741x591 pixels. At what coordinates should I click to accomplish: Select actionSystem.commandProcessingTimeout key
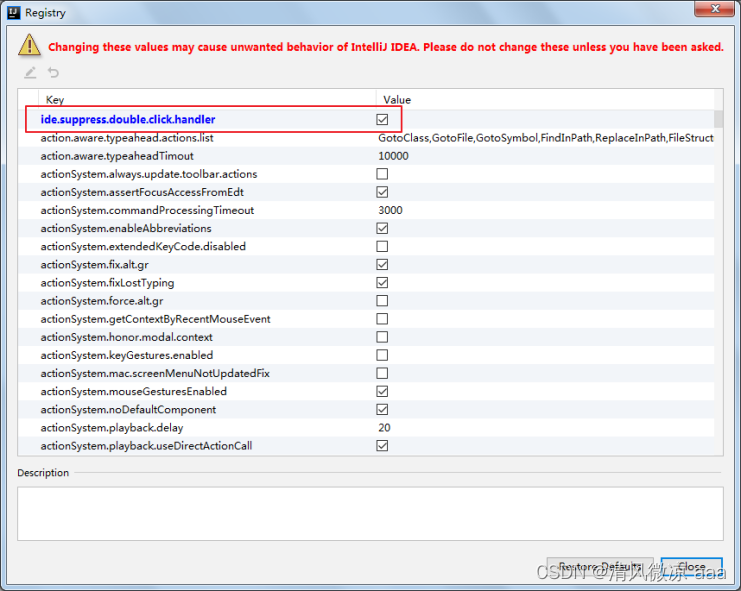pos(147,210)
